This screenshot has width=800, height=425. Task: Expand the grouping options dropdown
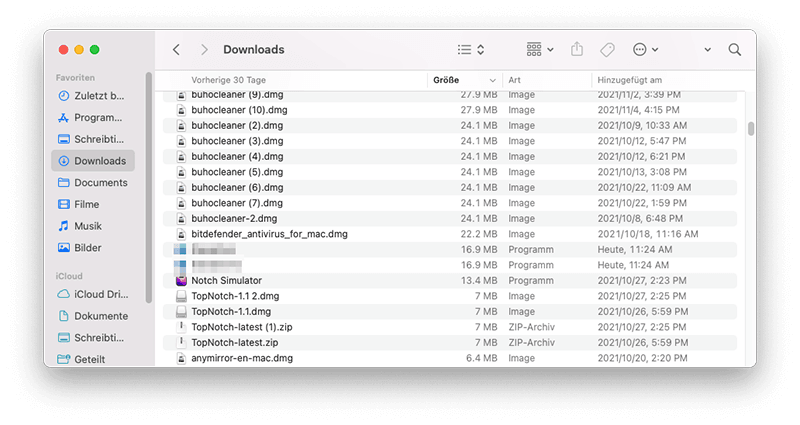pos(540,50)
